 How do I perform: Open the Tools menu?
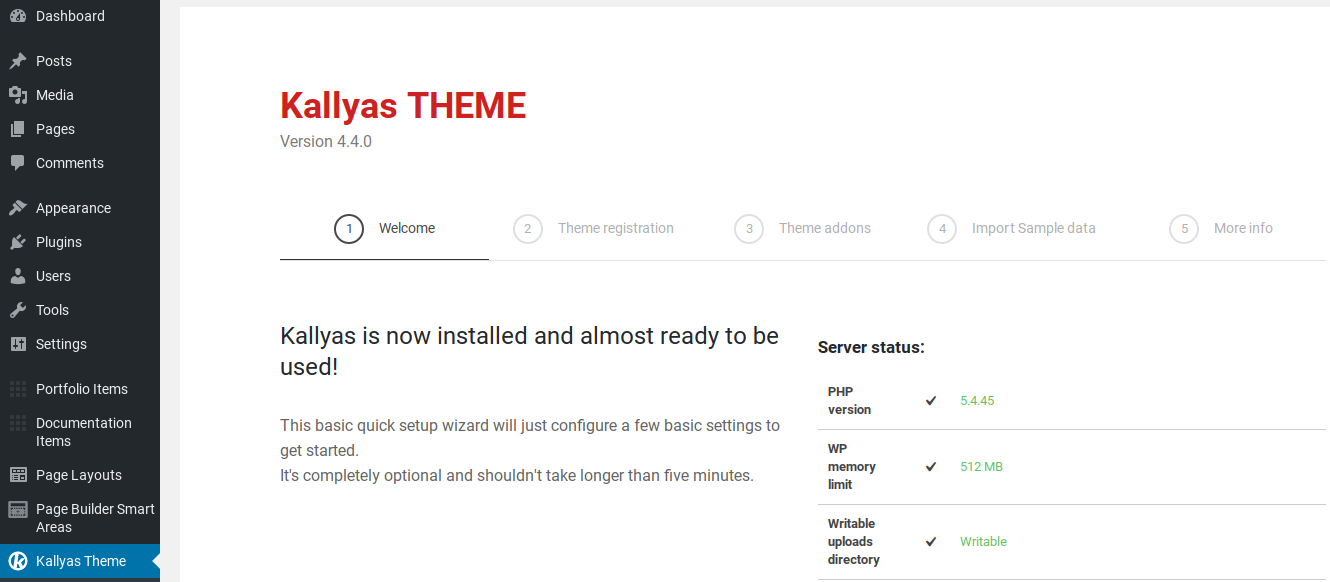(x=80, y=310)
